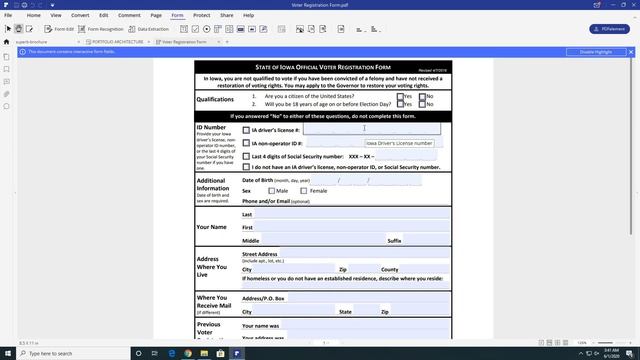This screenshot has height=360, width=640.
Task: Open the Bookmarks side panel
Action: [6, 69]
